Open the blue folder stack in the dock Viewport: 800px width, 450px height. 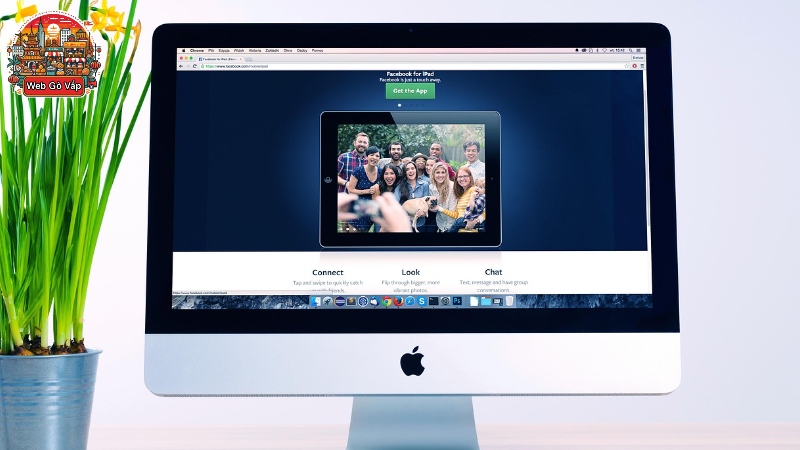tap(486, 302)
